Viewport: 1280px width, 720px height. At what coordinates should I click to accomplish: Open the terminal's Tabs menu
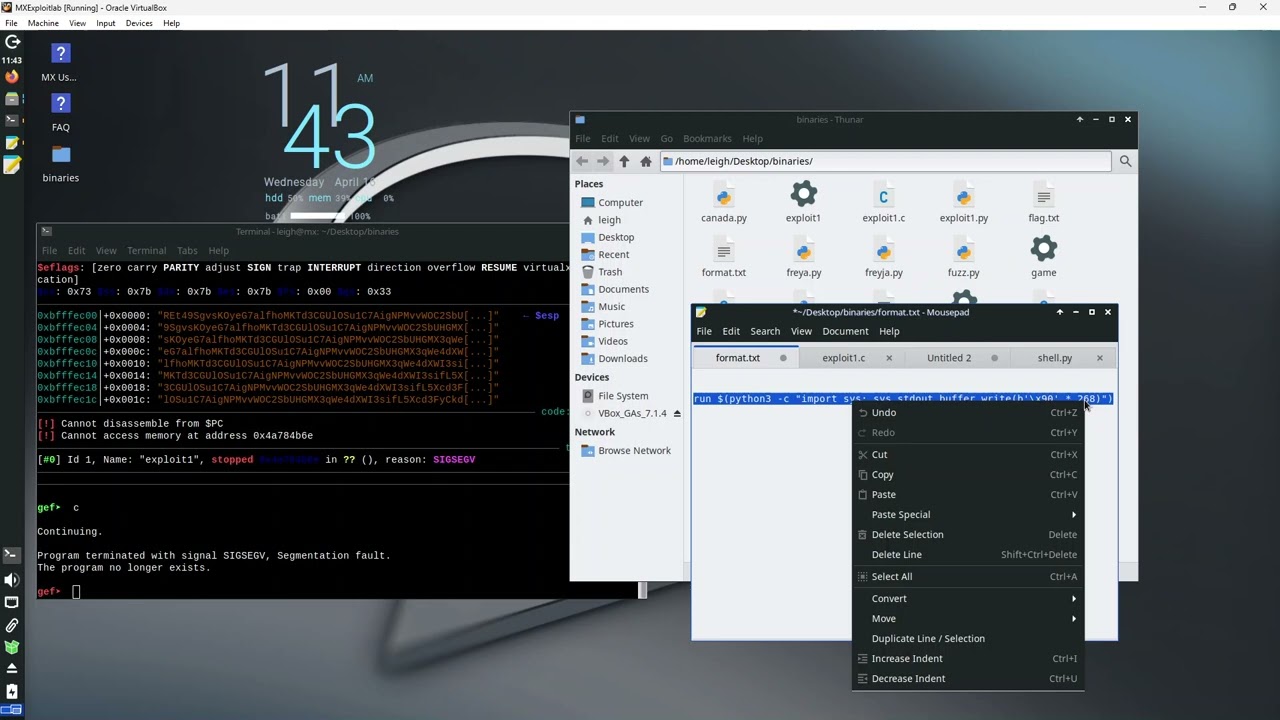click(187, 251)
